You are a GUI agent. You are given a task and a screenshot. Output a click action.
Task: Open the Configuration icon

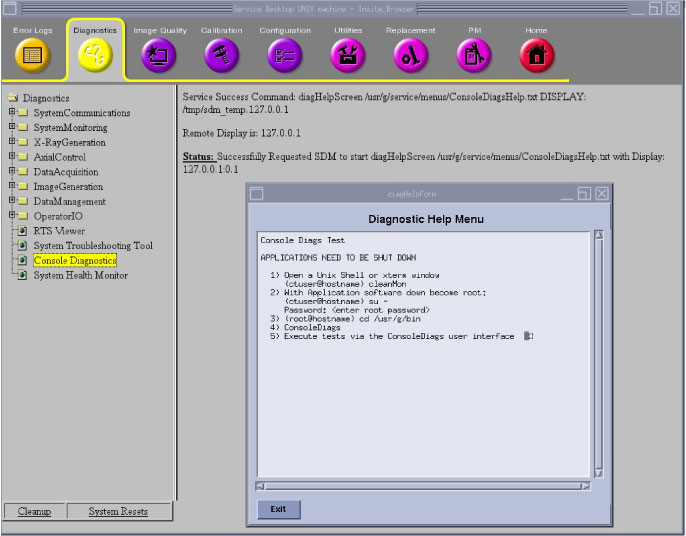coord(285,56)
